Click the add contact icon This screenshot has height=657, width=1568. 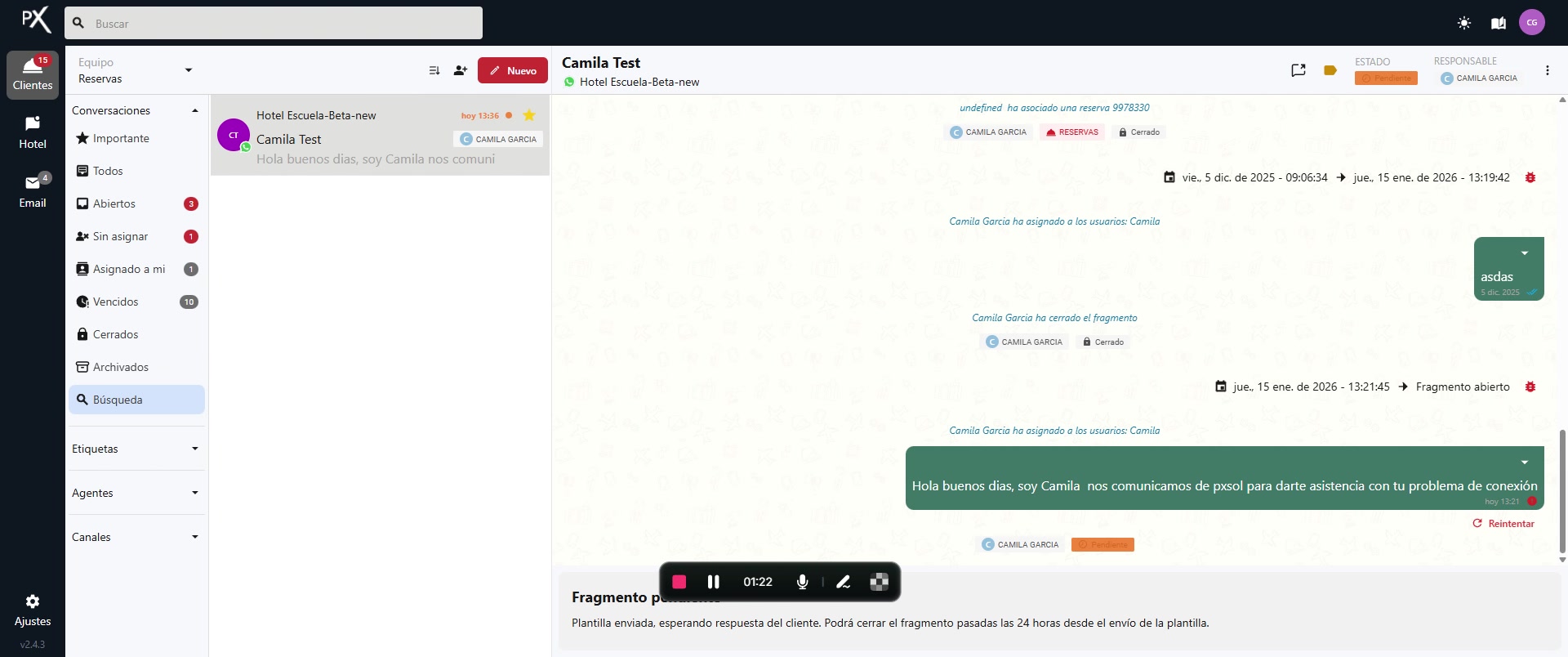(461, 71)
